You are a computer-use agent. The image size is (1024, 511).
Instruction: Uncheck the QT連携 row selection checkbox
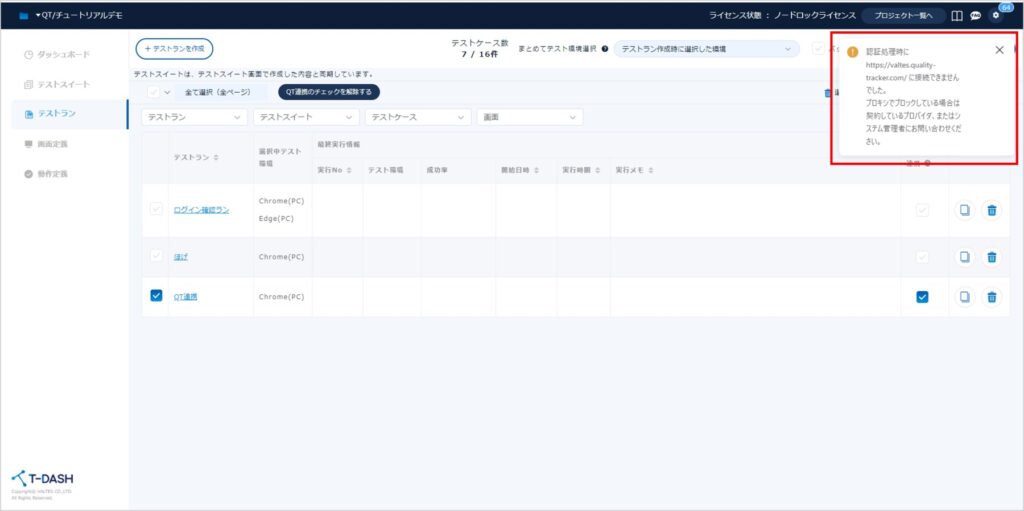155,296
